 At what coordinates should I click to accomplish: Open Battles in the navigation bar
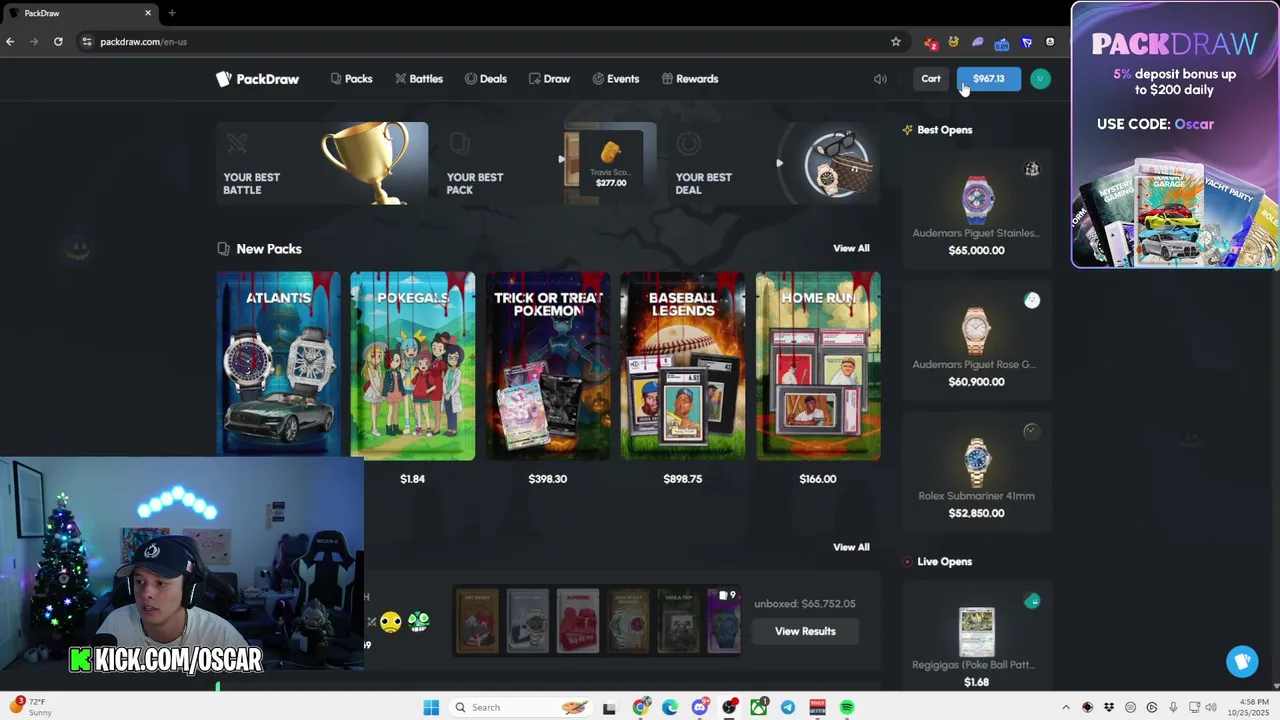(418, 79)
